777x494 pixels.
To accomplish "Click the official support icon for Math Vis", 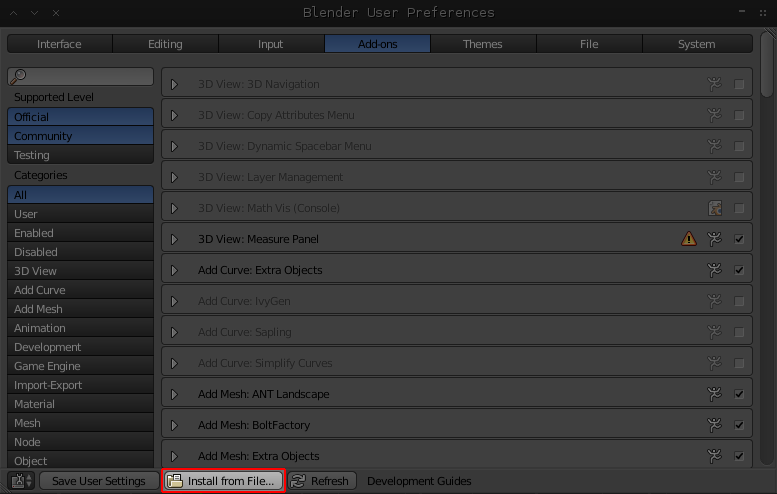I will (x=715, y=208).
